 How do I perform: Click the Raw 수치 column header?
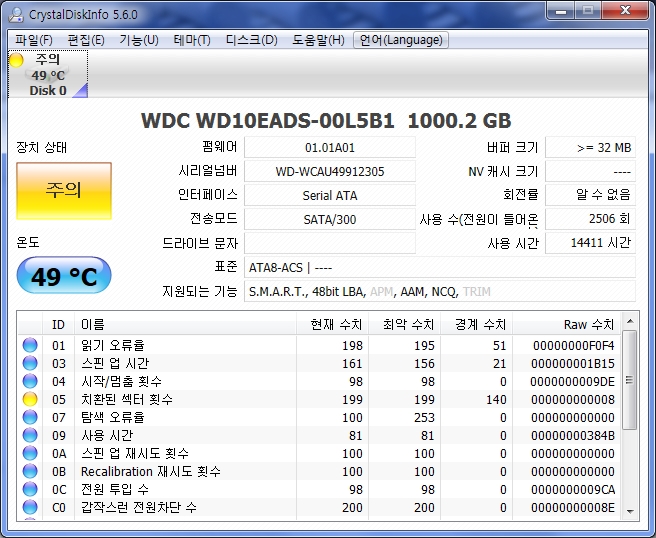coord(566,324)
